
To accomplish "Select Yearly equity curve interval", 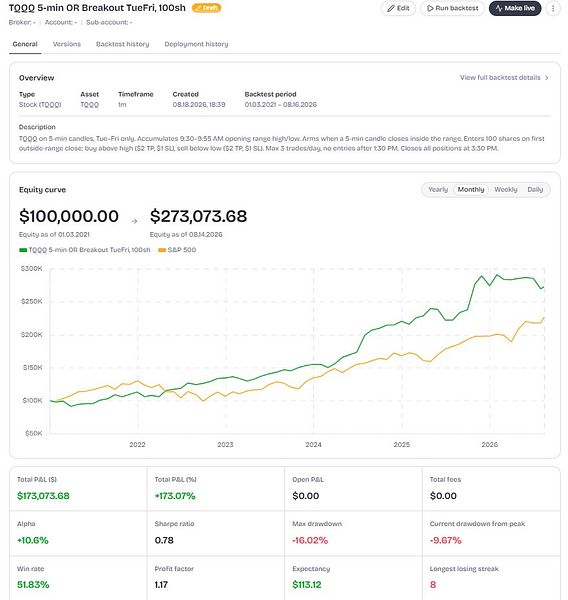I will point(438,189).
